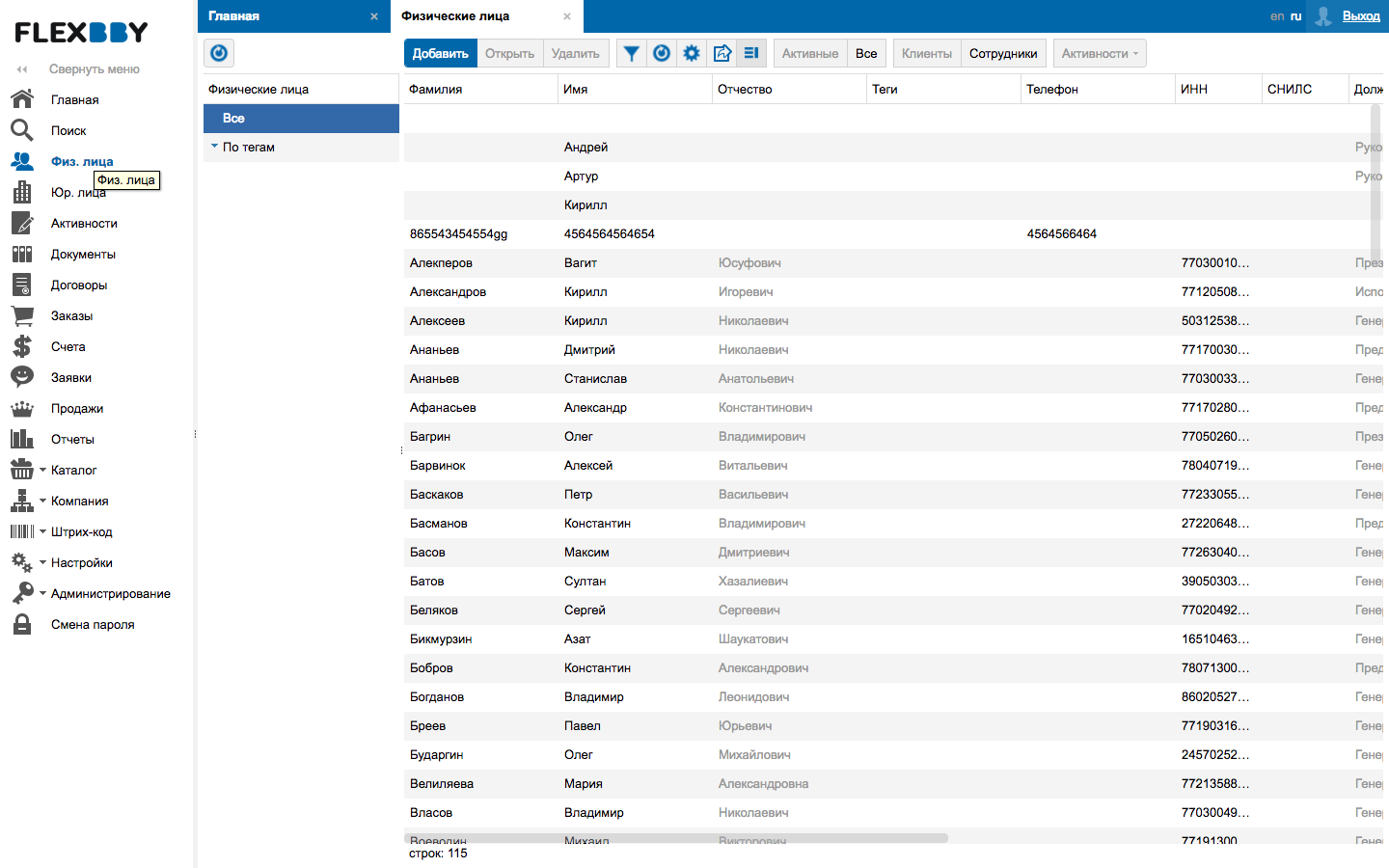Click the FLEXBBY logo
Viewport: 1389px width, 868px height.
click(82, 33)
